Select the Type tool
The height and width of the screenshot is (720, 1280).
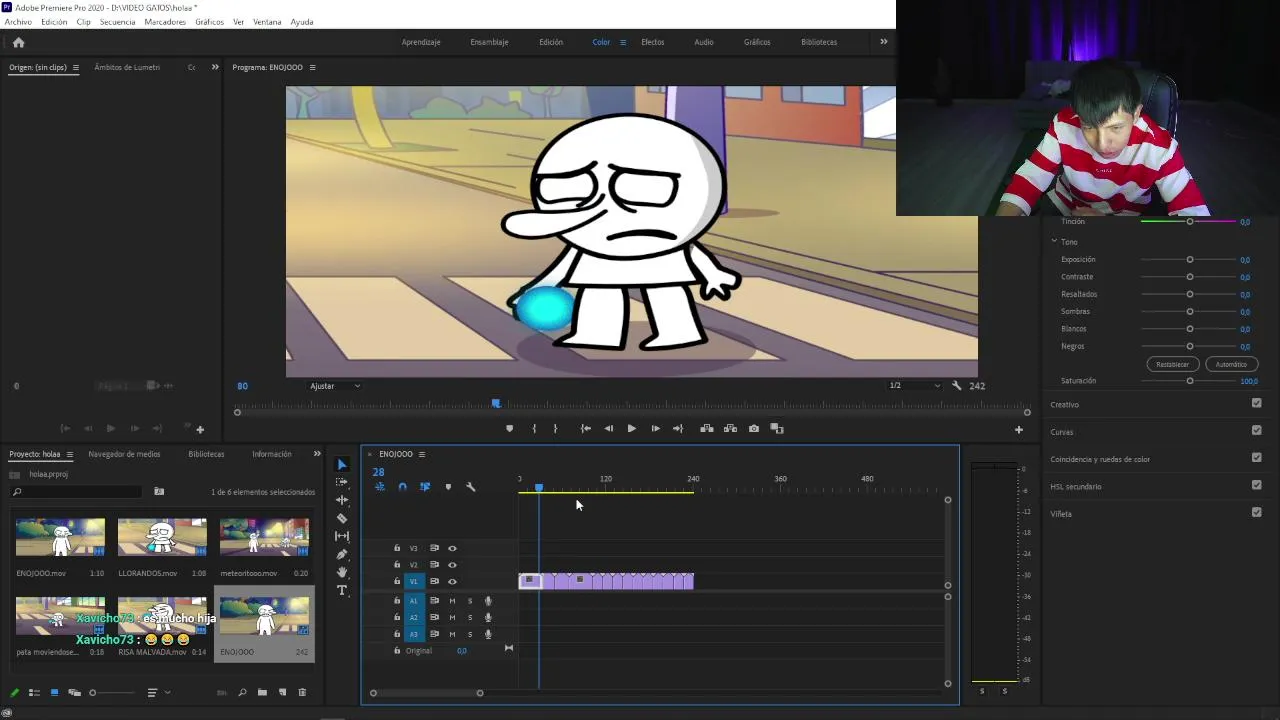tap(342, 590)
